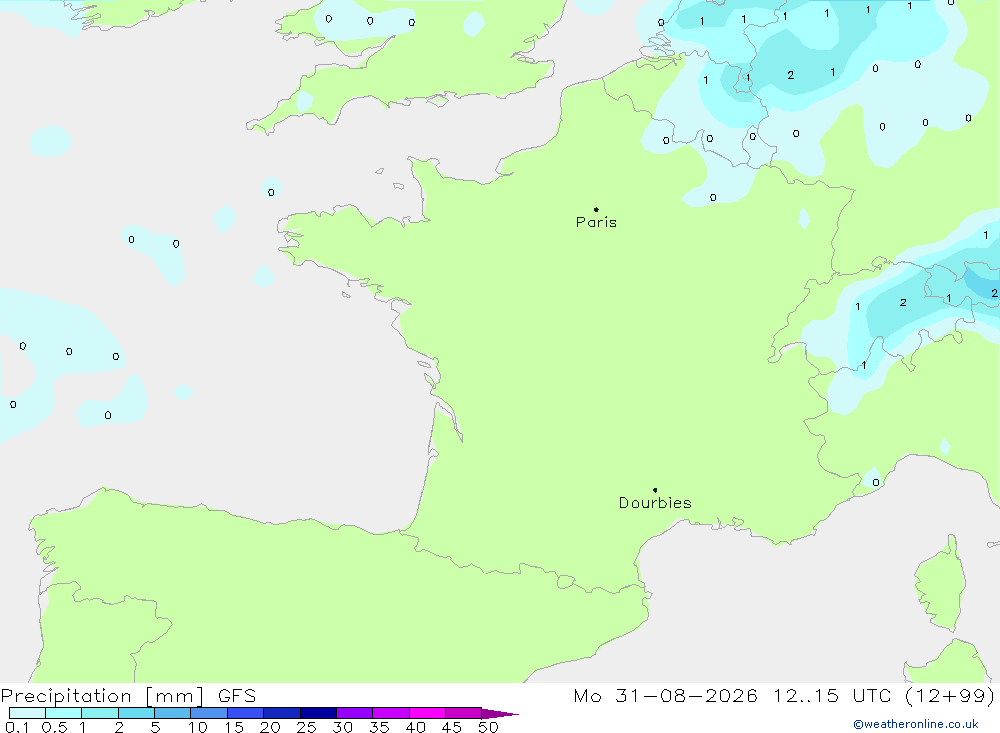Image resolution: width=1000 pixels, height=733 pixels.
Task: Pick the bright magenta 40–45 legend swatch
Action: click(x=427, y=713)
